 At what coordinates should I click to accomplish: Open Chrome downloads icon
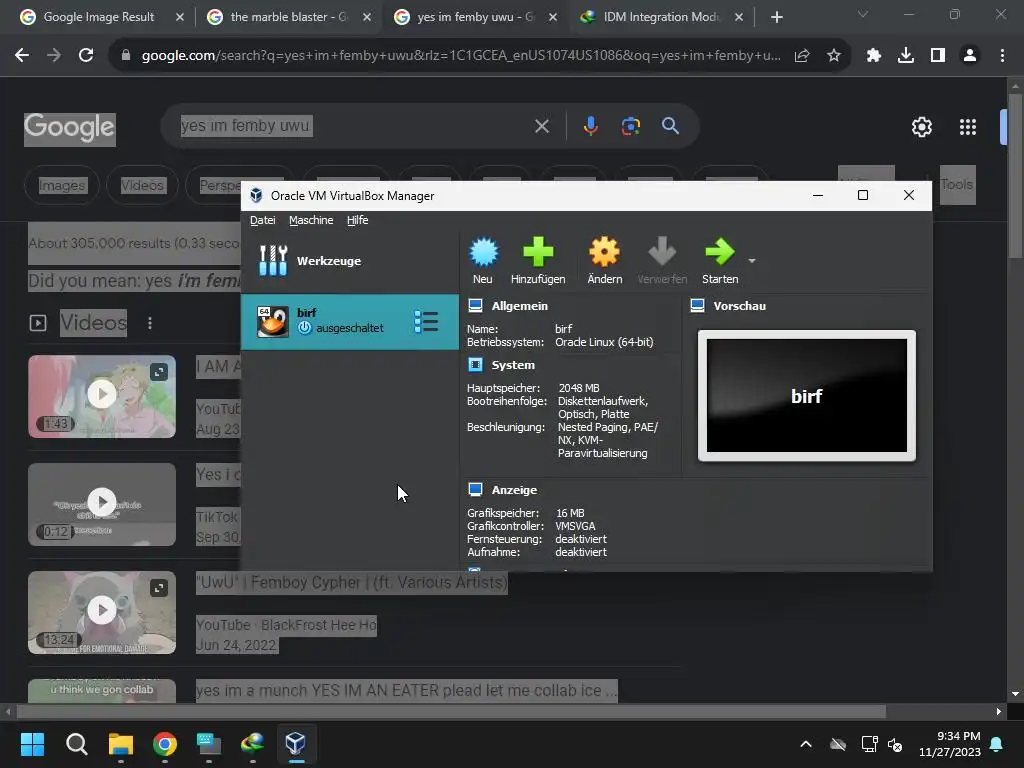[906, 56]
